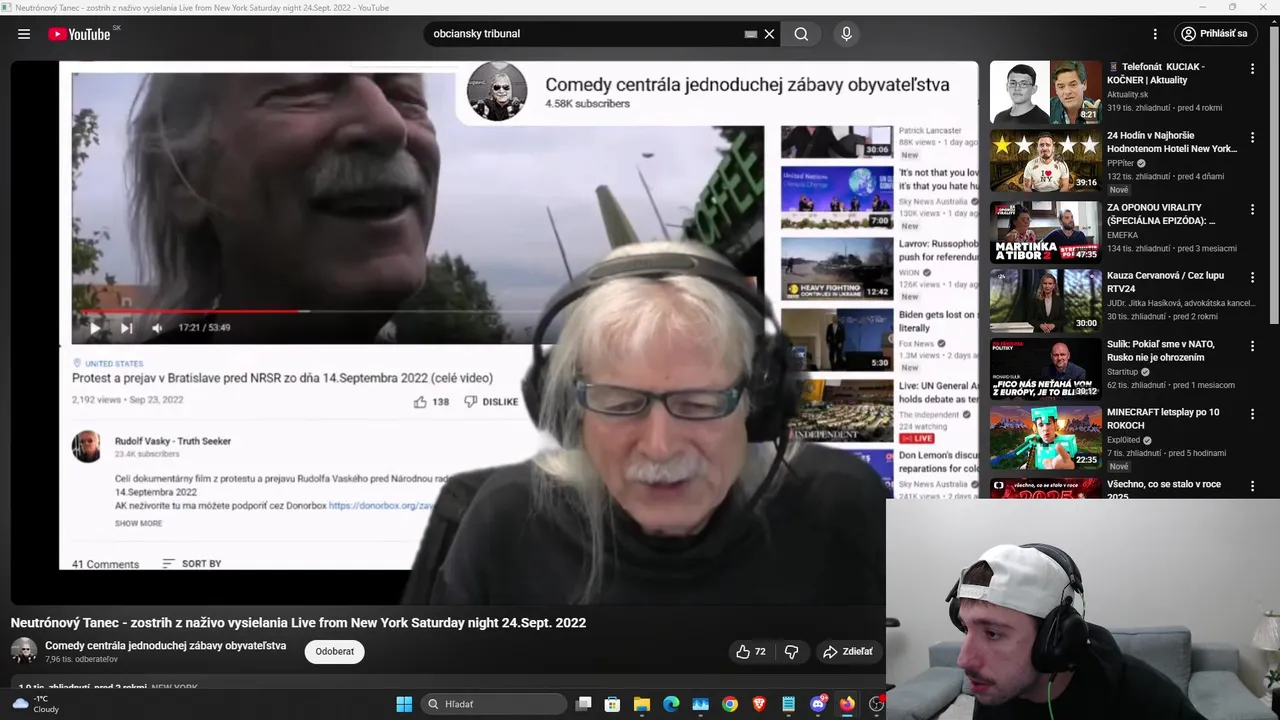Image resolution: width=1280 pixels, height=720 pixels.
Task: Open title 'Všechno, co se stalo v roce 2025'
Action: 1164,490
